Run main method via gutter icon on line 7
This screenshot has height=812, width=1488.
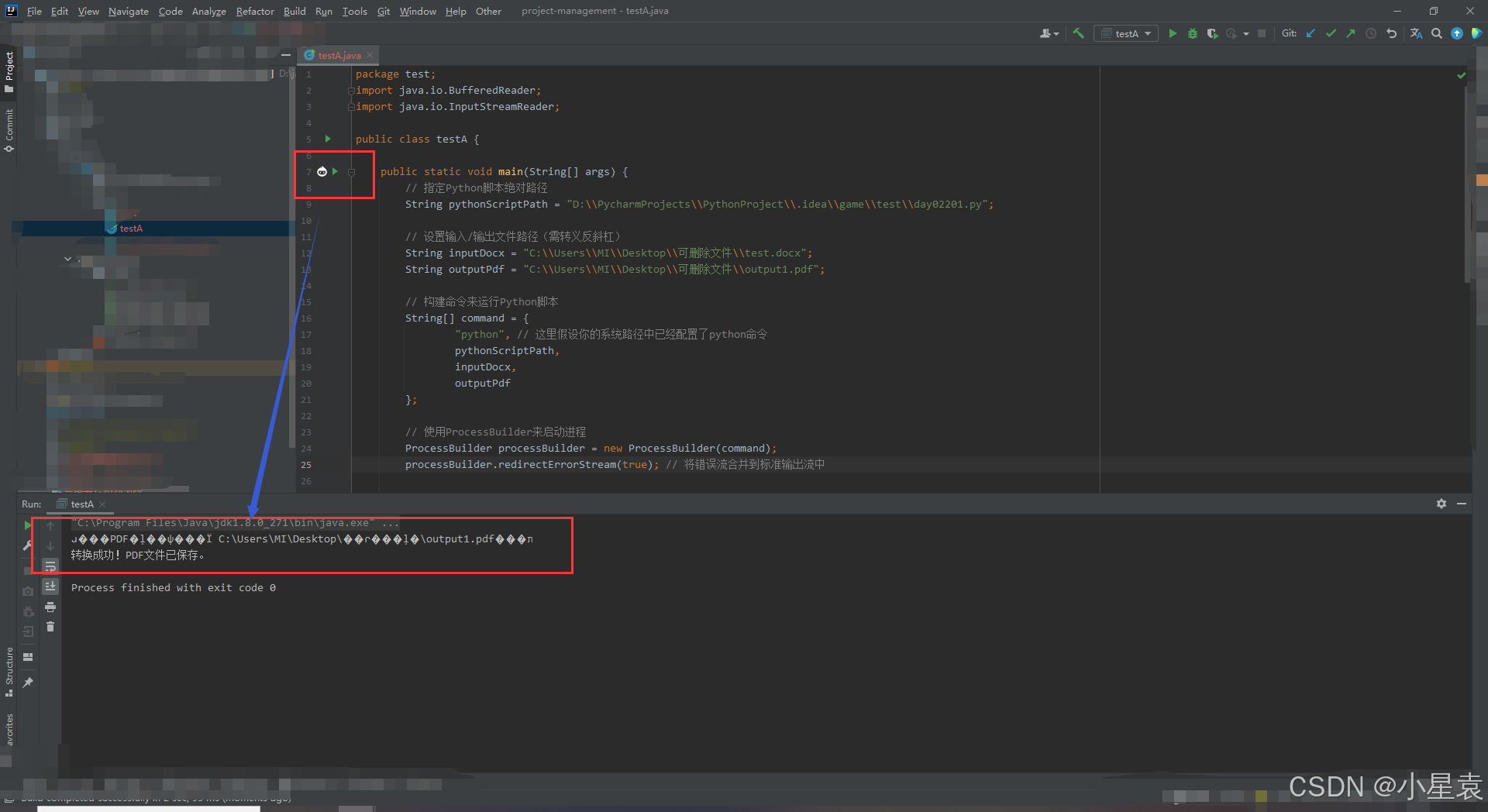tap(334, 171)
